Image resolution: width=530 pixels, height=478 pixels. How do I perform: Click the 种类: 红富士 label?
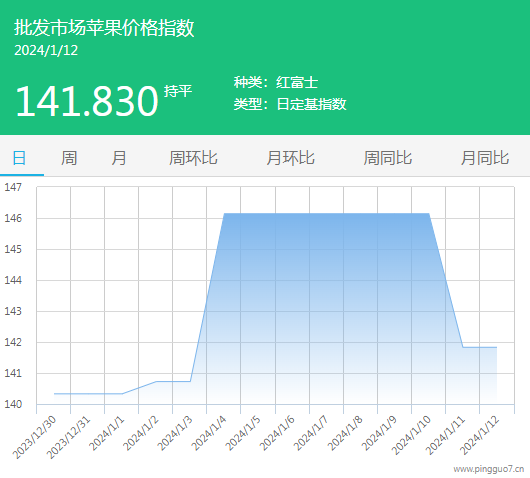(x=276, y=82)
